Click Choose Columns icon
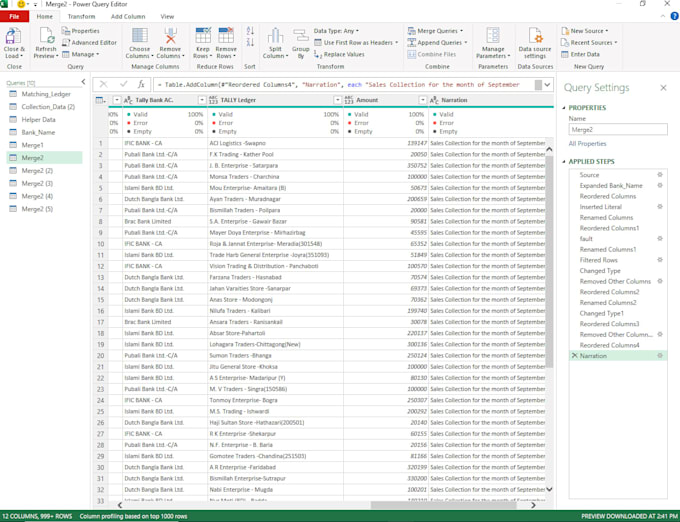The width and height of the screenshot is (680, 522). (140, 36)
